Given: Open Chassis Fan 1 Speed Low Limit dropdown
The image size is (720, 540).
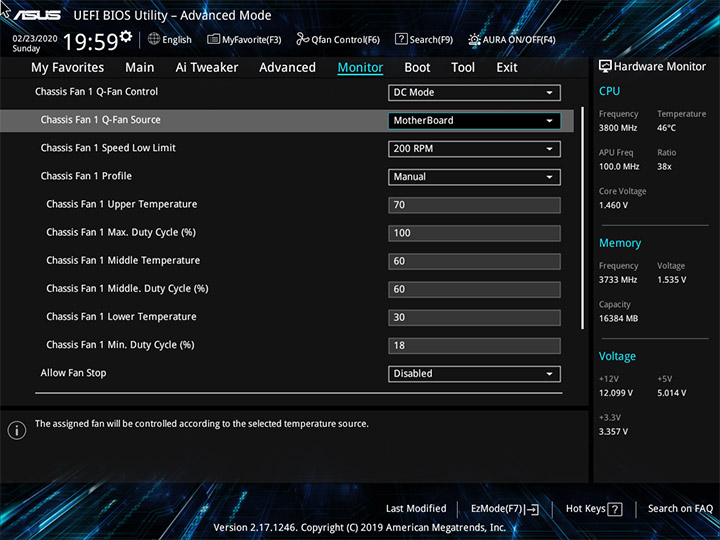Looking at the screenshot, I should pos(474,149).
